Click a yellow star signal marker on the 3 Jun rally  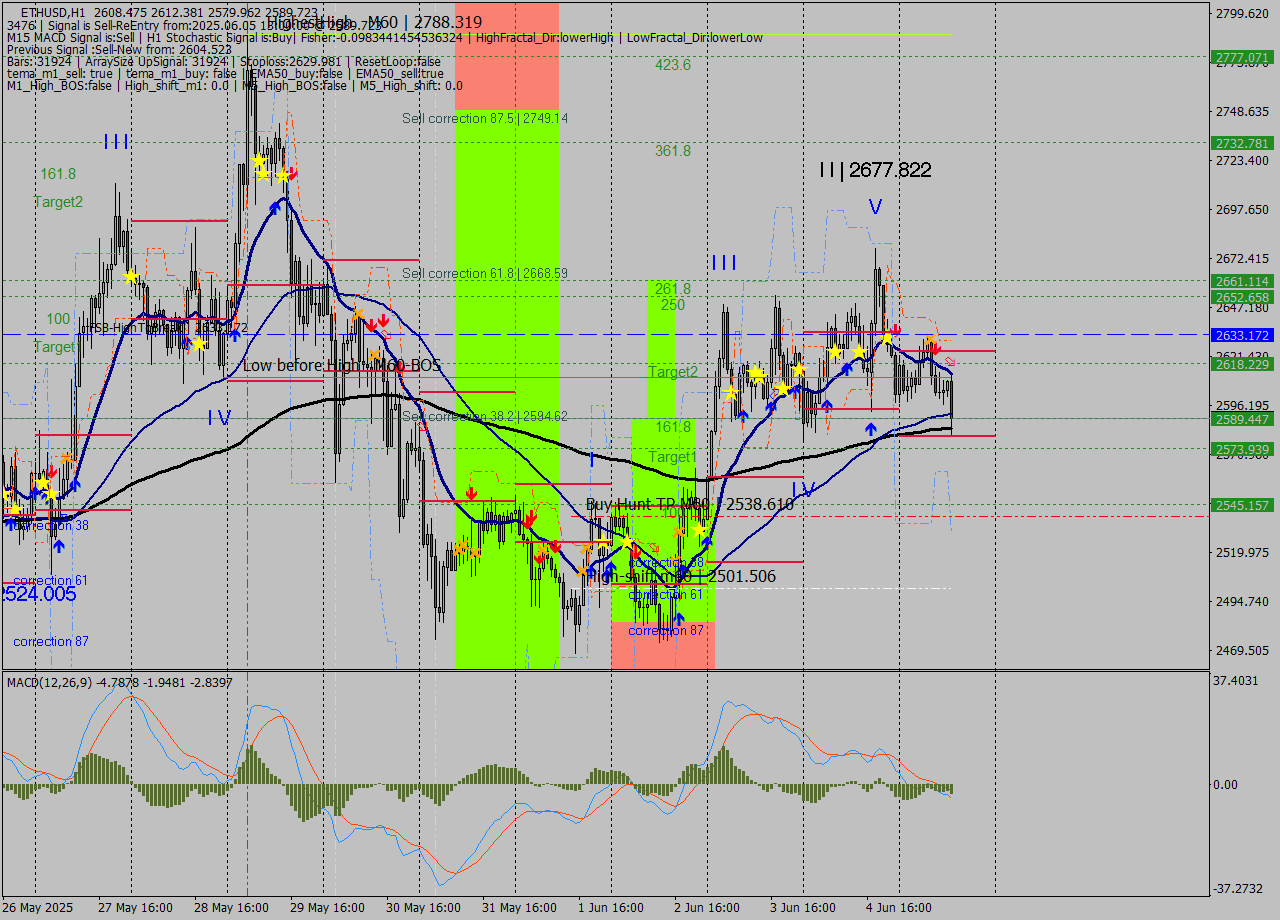[x=837, y=351]
